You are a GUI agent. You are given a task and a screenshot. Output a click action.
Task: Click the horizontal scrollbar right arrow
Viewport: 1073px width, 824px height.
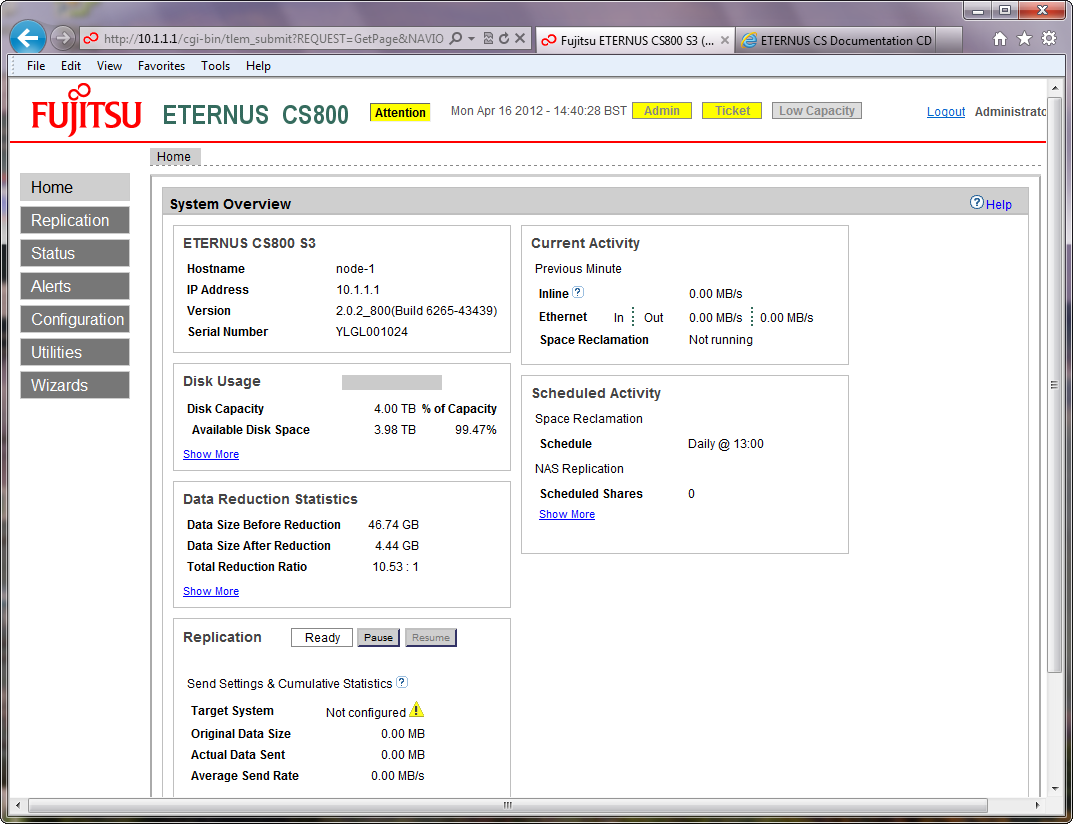1039,805
